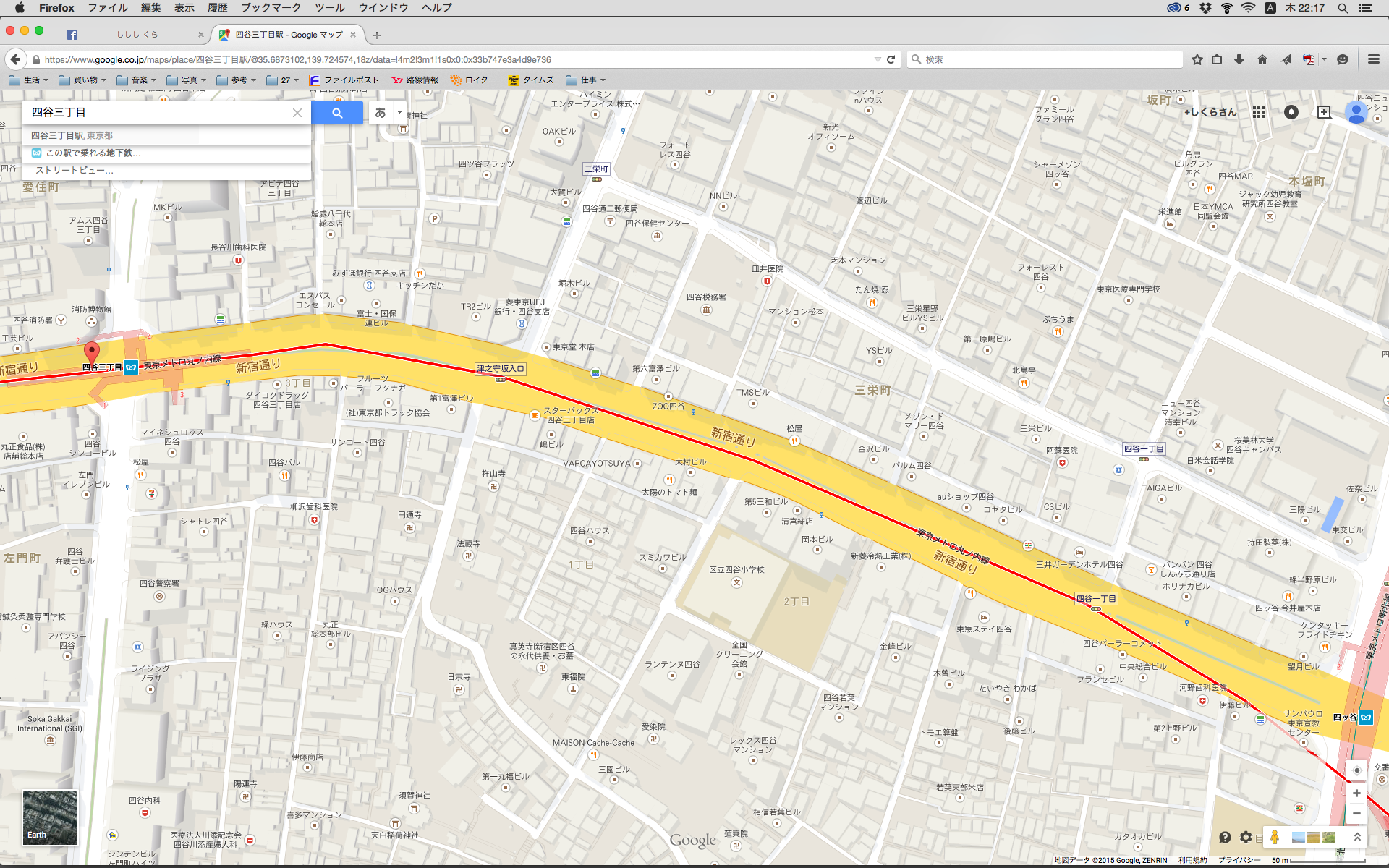The height and width of the screenshot is (868, 1389).
Task: Expand the imagery panel double chevron
Action: click(x=1357, y=837)
